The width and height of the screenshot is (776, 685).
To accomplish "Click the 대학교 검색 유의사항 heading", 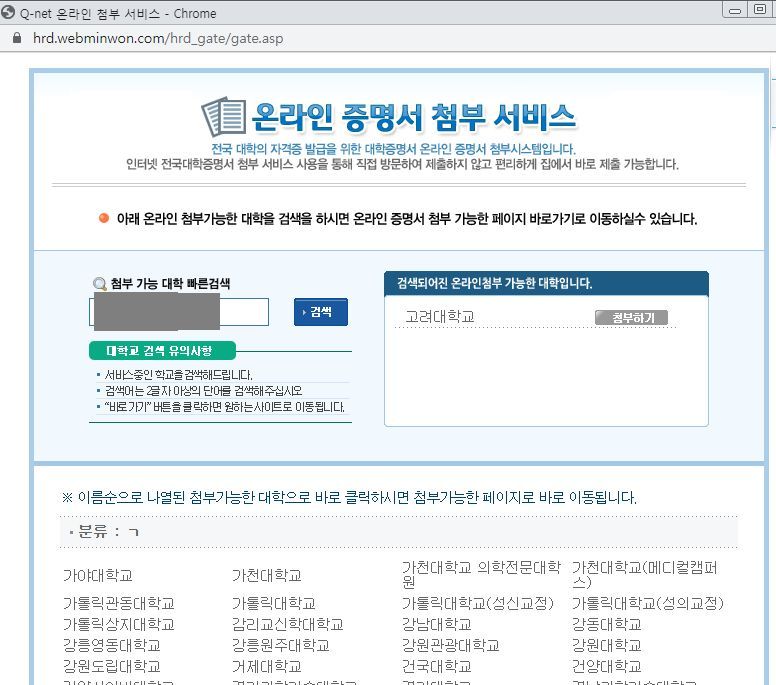I will pos(162,351).
